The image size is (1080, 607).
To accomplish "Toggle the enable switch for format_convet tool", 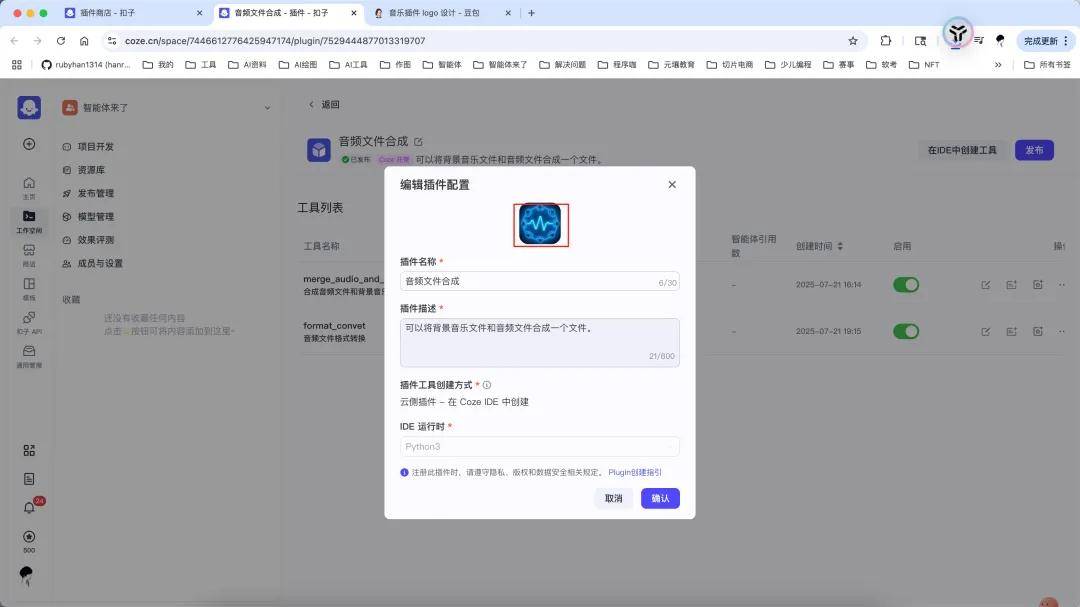I will (x=905, y=332).
